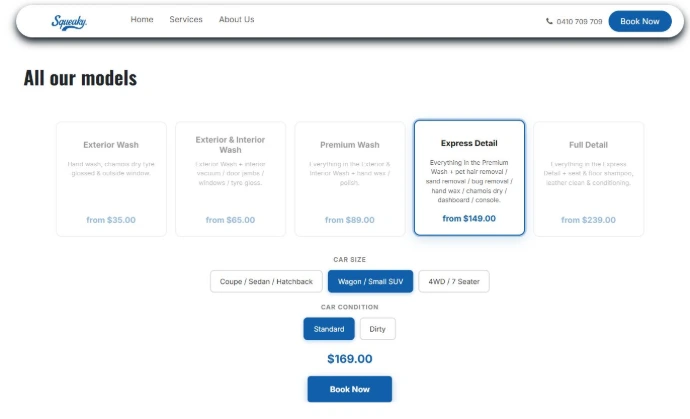Select the Full Detail card
Screen dimensions: 690x419
[x=588, y=179]
